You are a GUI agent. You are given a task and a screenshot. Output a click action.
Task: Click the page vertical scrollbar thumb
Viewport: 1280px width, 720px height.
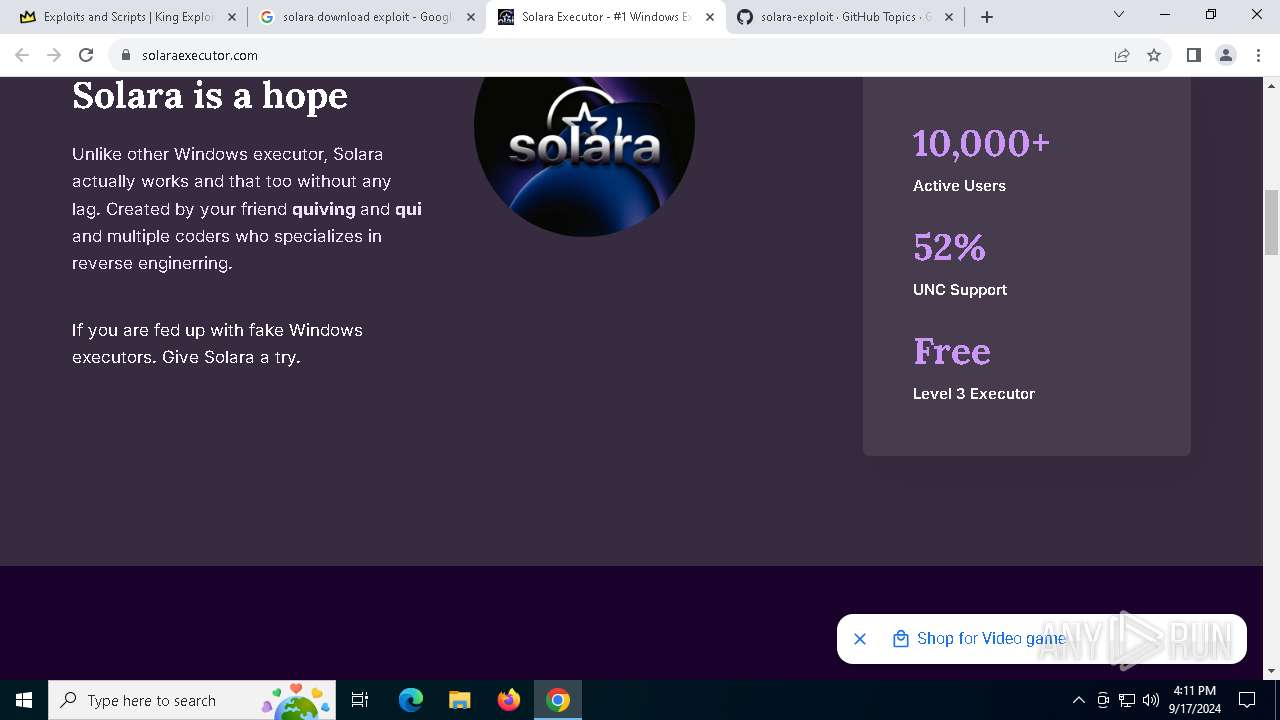coord(1271,222)
